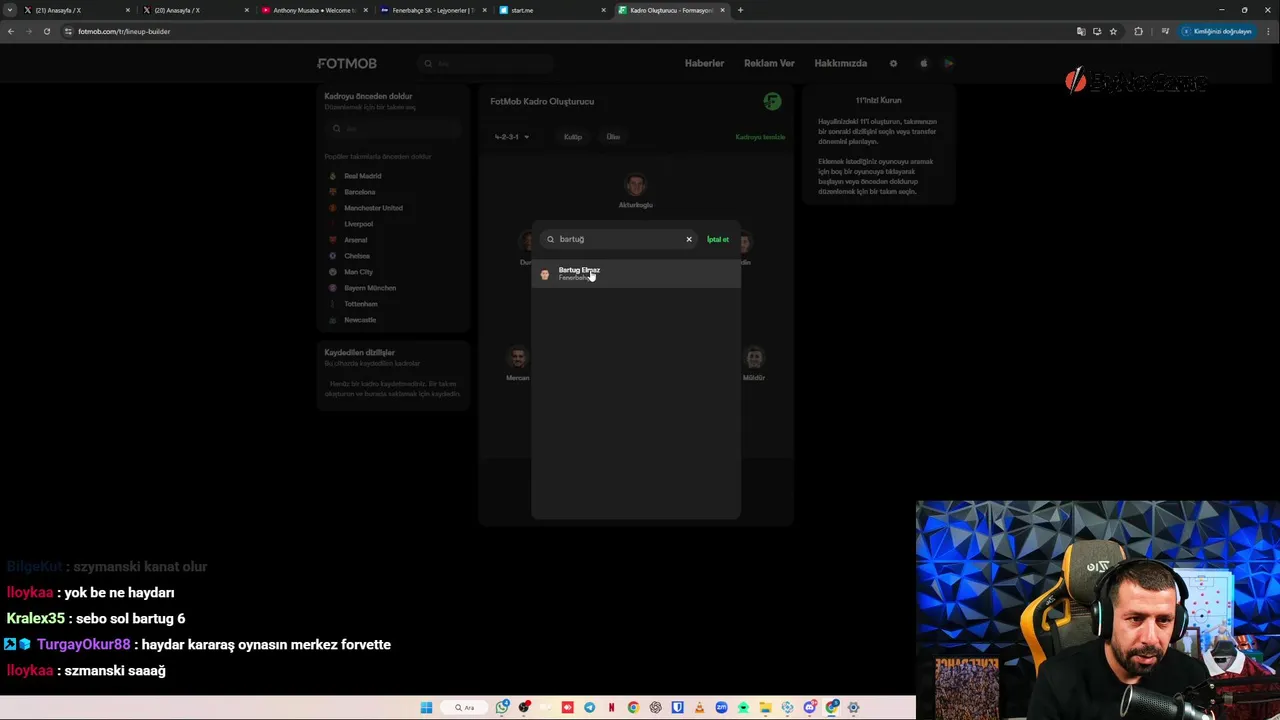1280x720 pixels.
Task: Open the Haberler menu item
Action: [704, 63]
